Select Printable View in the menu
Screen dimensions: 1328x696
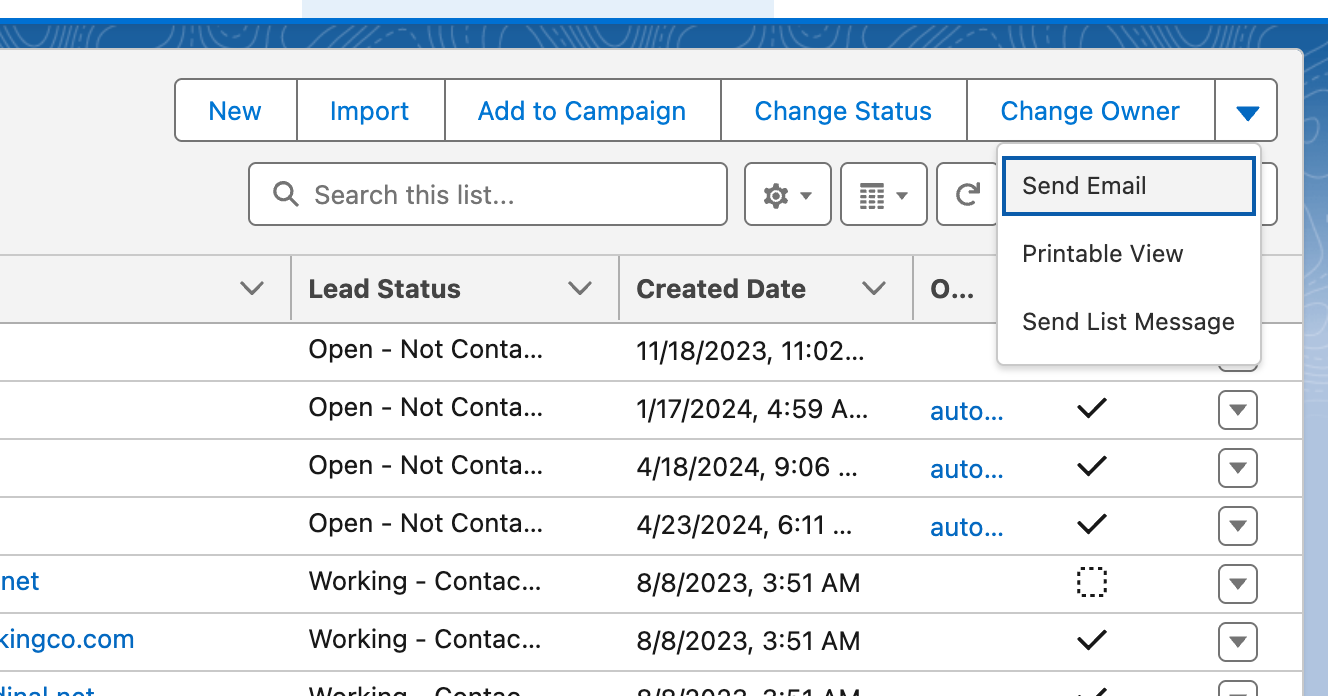pos(1129,254)
